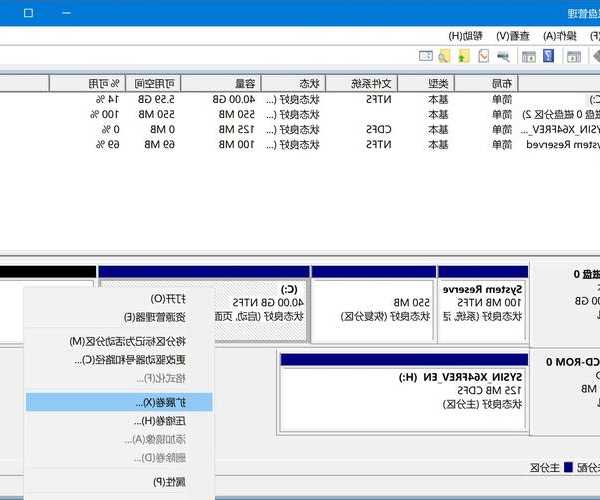Click the 69 MB free space cell
Viewport: 600px width, 500px height.
tap(160, 145)
